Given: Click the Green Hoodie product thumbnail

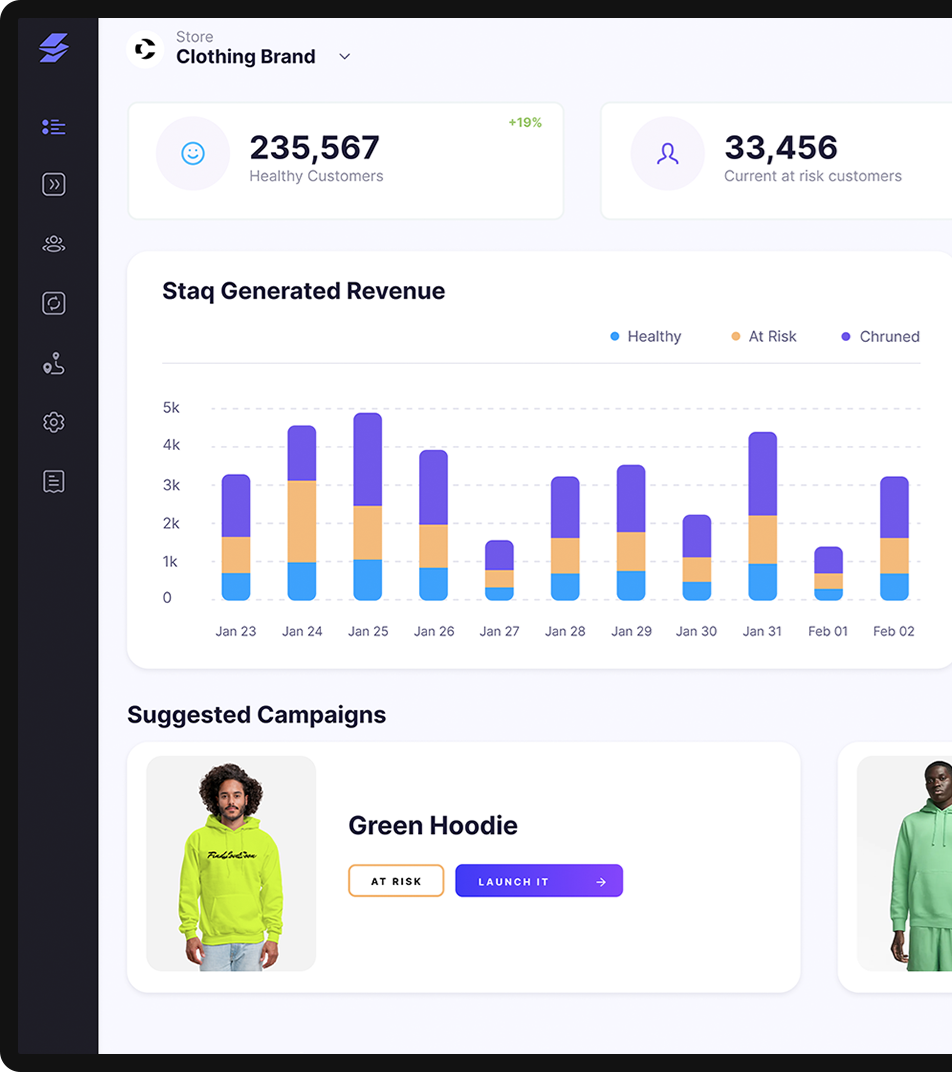Looking at the screenshot, I should [230, 863].
